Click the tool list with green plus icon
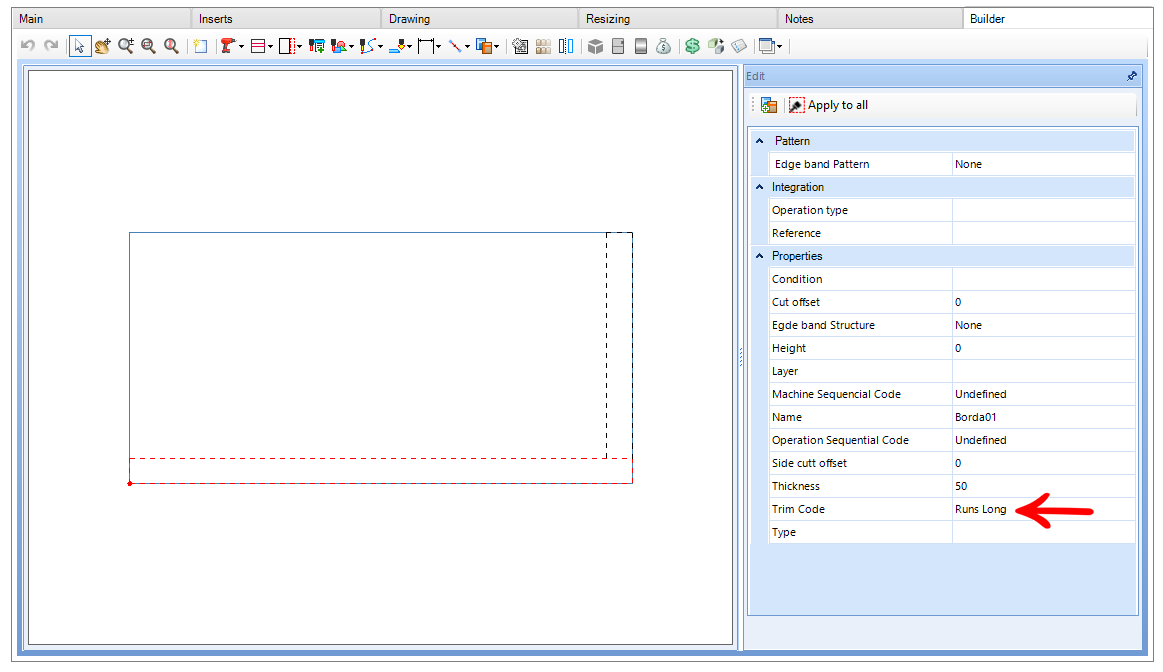 [x=317, y=46]
